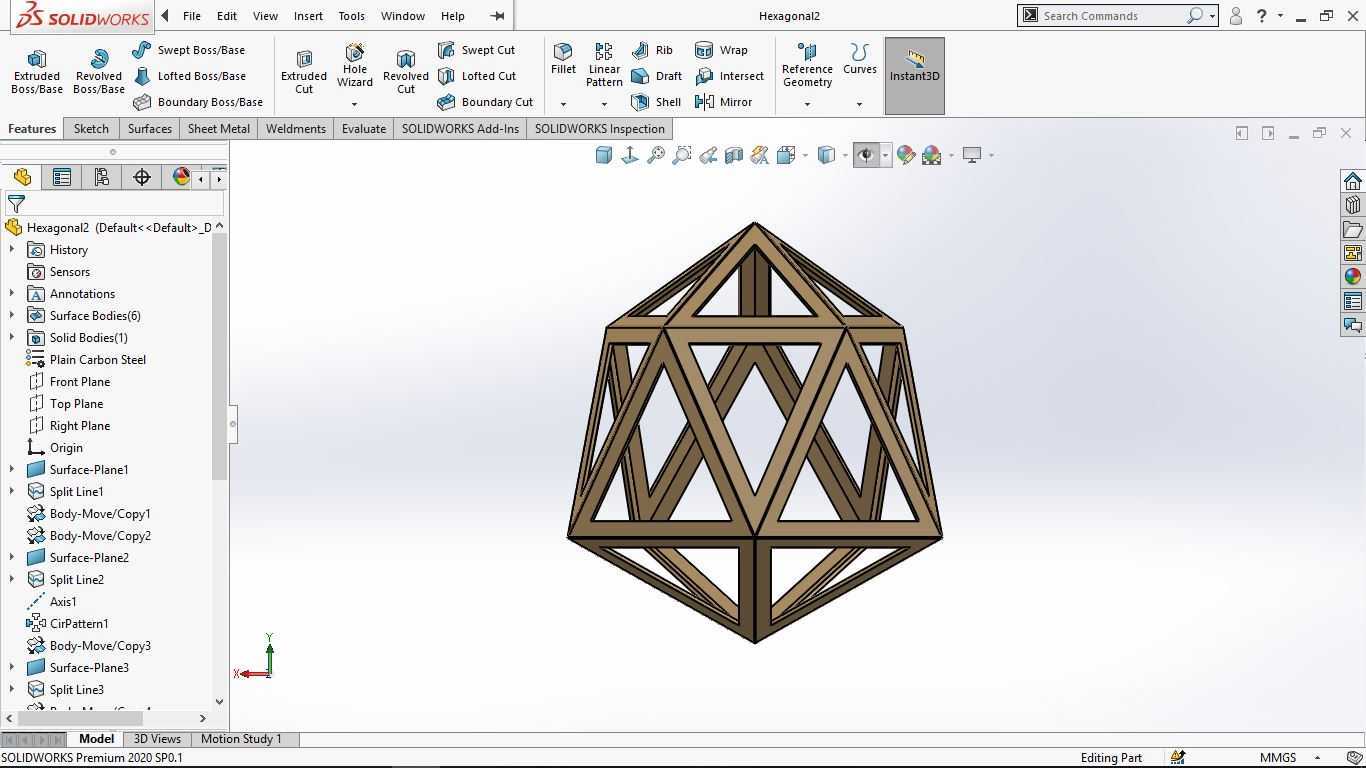Expand the Split Line1 feature
The image size is (1366, 768).
point(12,492)
